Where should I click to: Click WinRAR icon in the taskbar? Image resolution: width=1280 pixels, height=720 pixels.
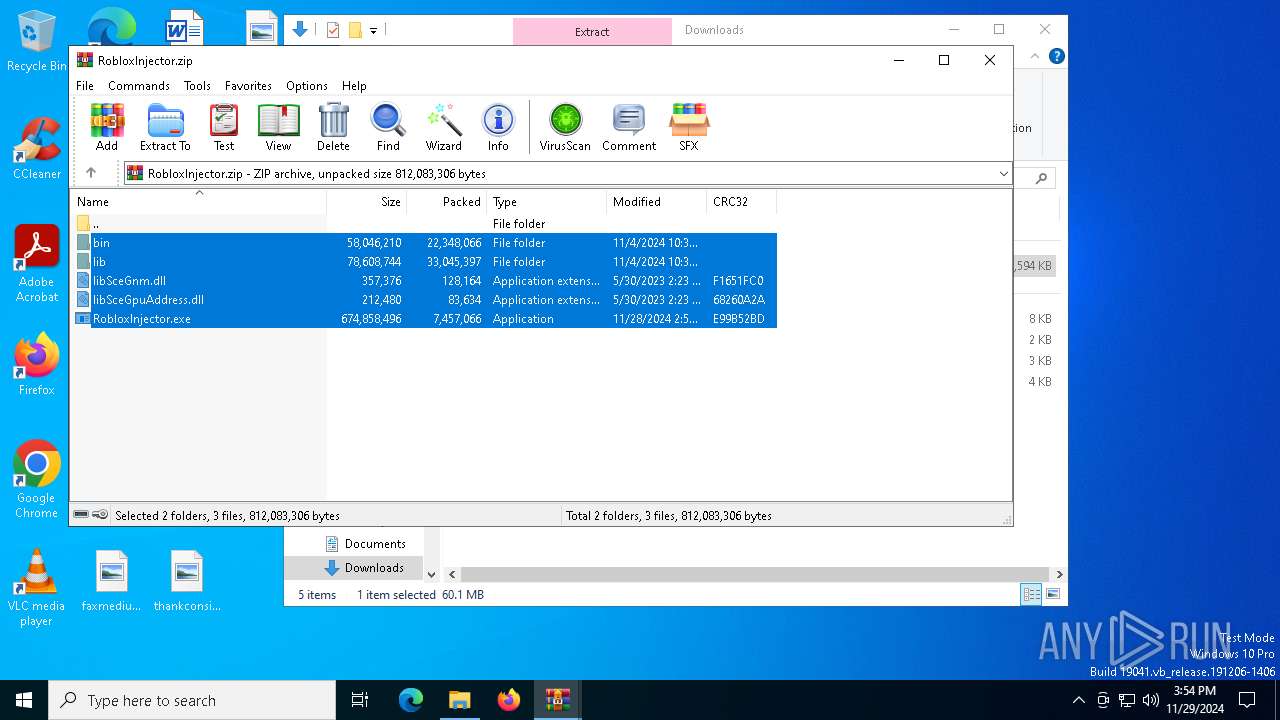pos(557,700)
